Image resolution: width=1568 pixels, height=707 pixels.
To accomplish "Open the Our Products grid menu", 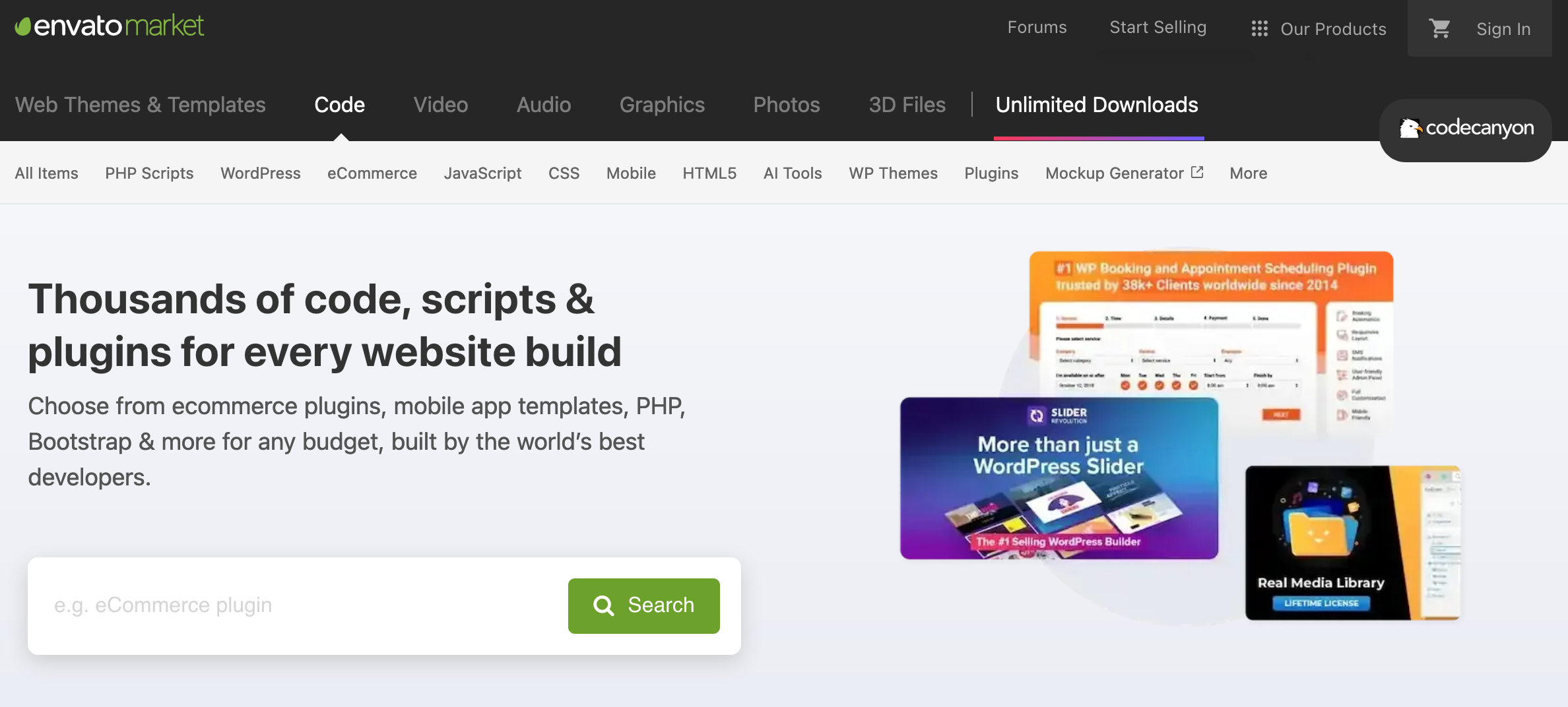I will point(1259,28).
